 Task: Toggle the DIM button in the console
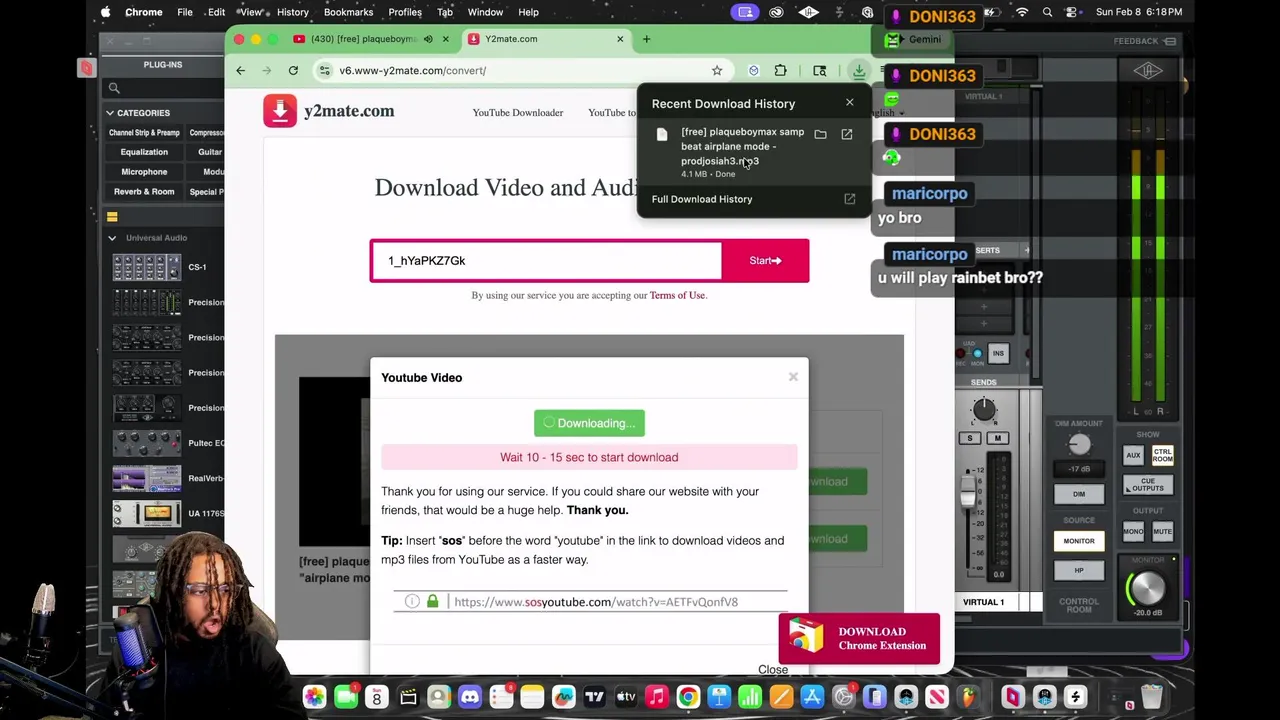click(1079, 494)
